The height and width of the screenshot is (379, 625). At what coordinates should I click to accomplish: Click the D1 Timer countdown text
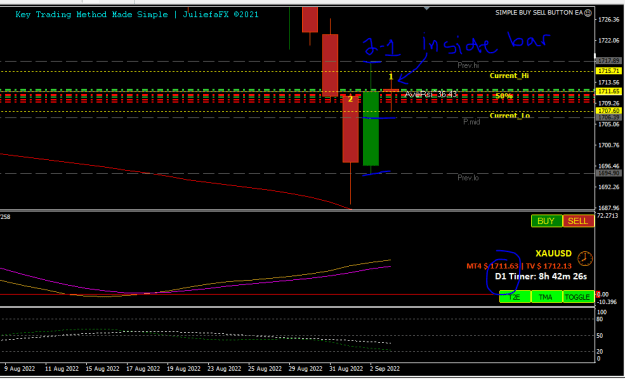pos(540,276)
